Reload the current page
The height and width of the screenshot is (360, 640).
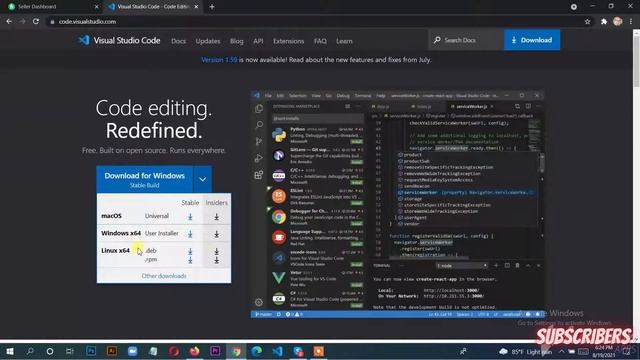(36, 21)
